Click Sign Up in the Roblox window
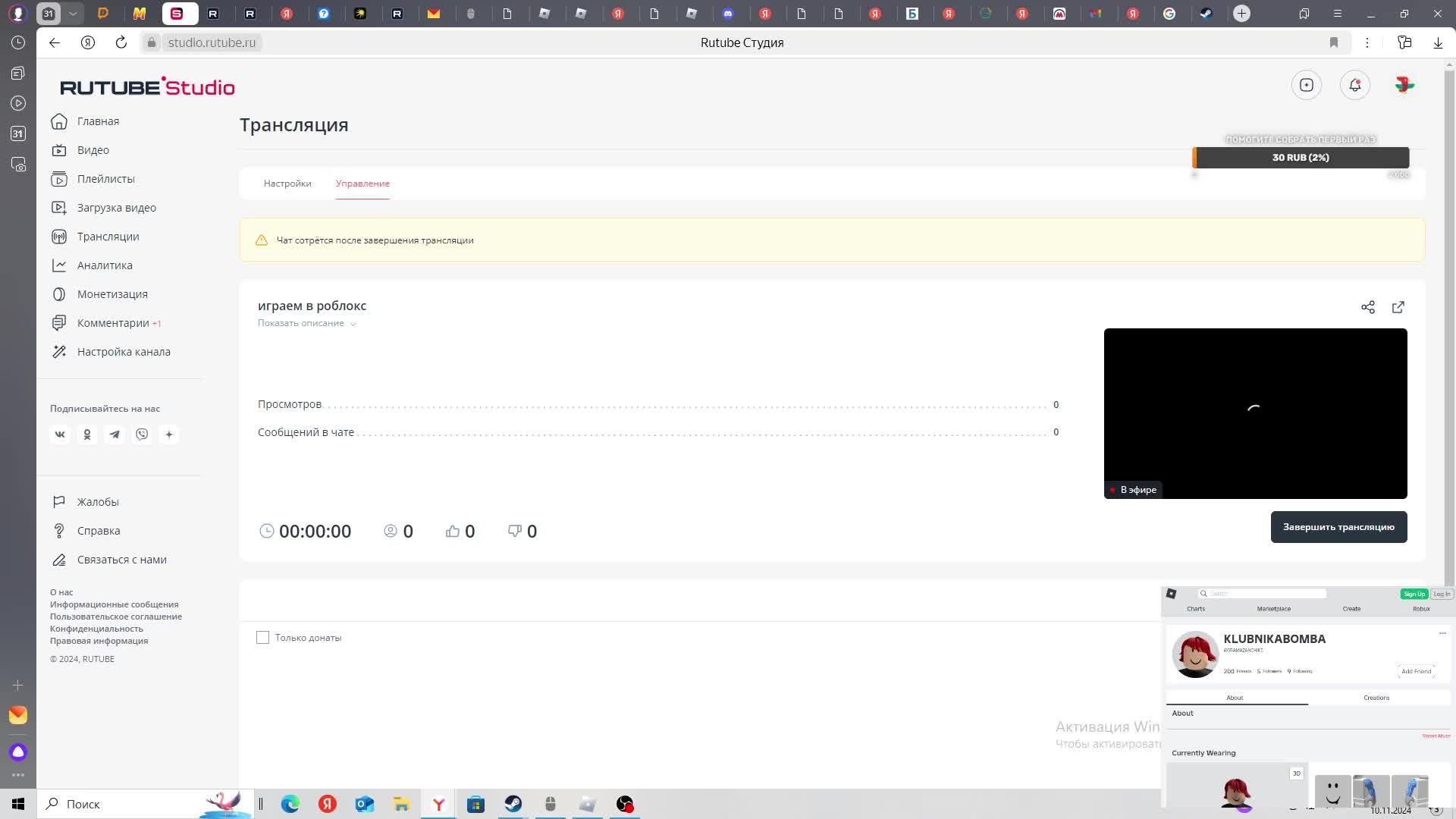Image resolution: width=1456 pixels, height=819 pixels. [x=1414, y=594]
